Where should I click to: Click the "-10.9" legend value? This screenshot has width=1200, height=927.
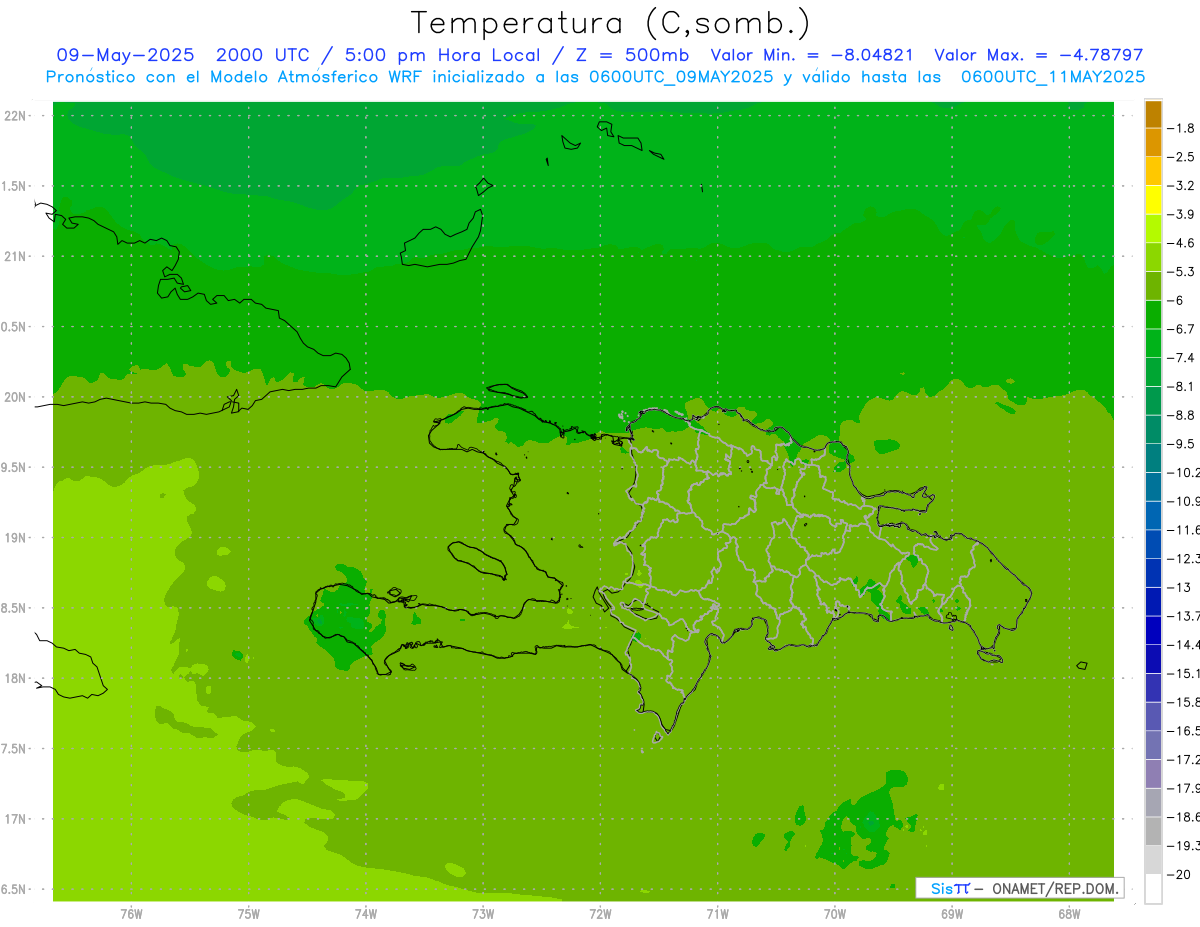(x=1183, y=501)
